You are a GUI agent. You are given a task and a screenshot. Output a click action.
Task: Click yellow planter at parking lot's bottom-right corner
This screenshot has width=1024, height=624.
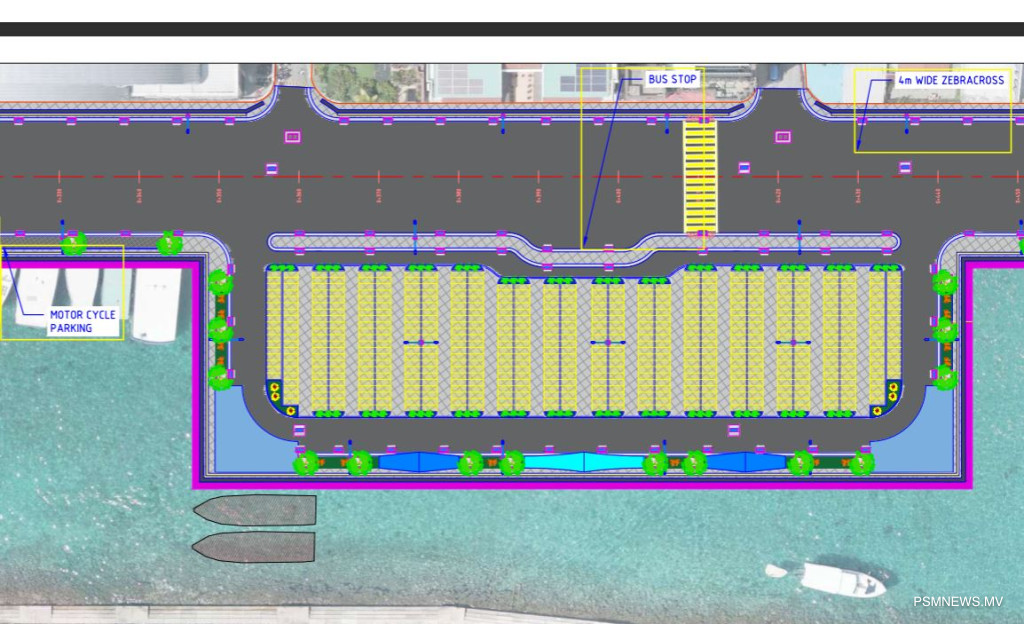pyautogui.click(x=877, y=410)
